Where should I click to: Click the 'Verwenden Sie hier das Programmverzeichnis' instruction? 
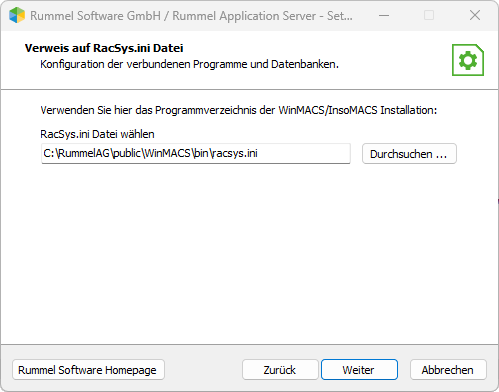tap(239, 110)
